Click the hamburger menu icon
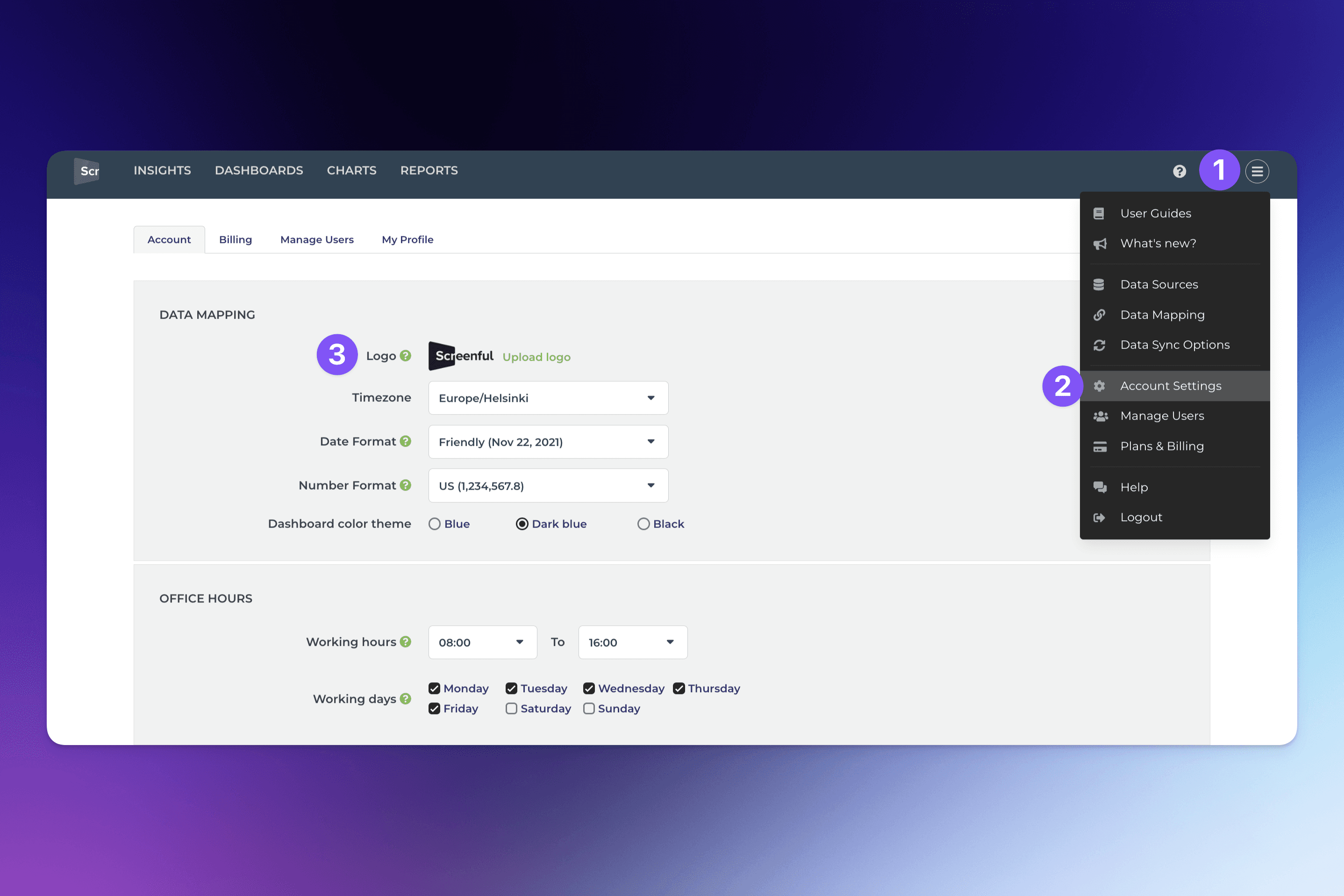Screen dimensions: 1344x896 pos(1257,171)
